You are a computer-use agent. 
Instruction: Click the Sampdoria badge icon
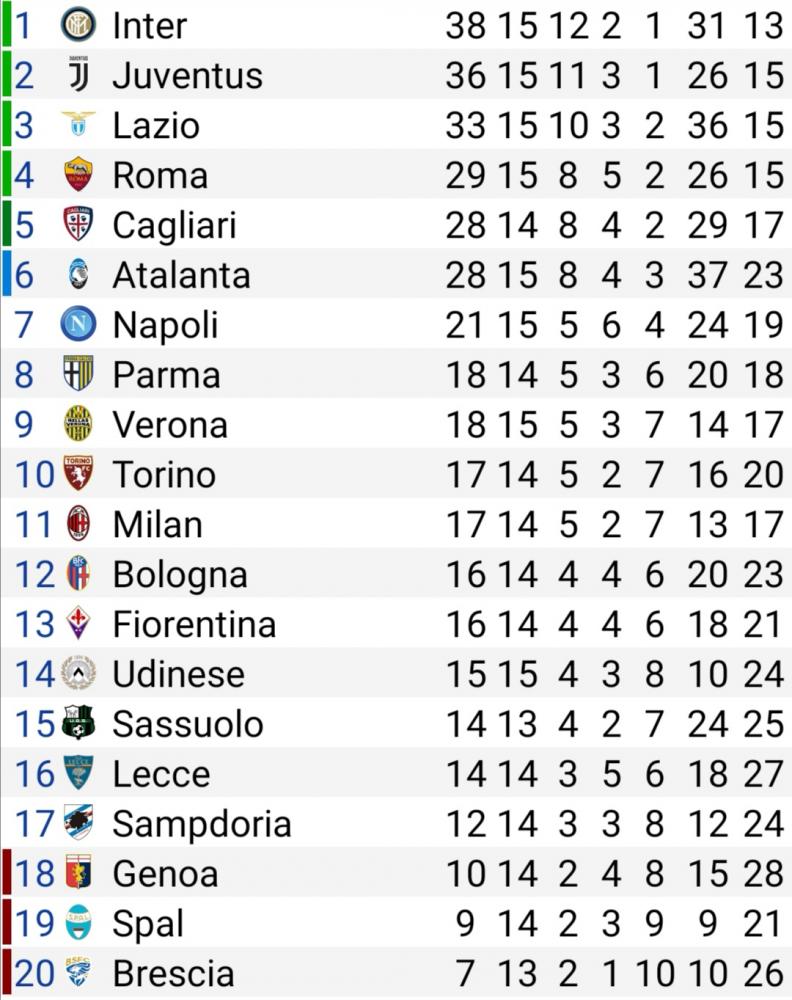tap(78, 823)
